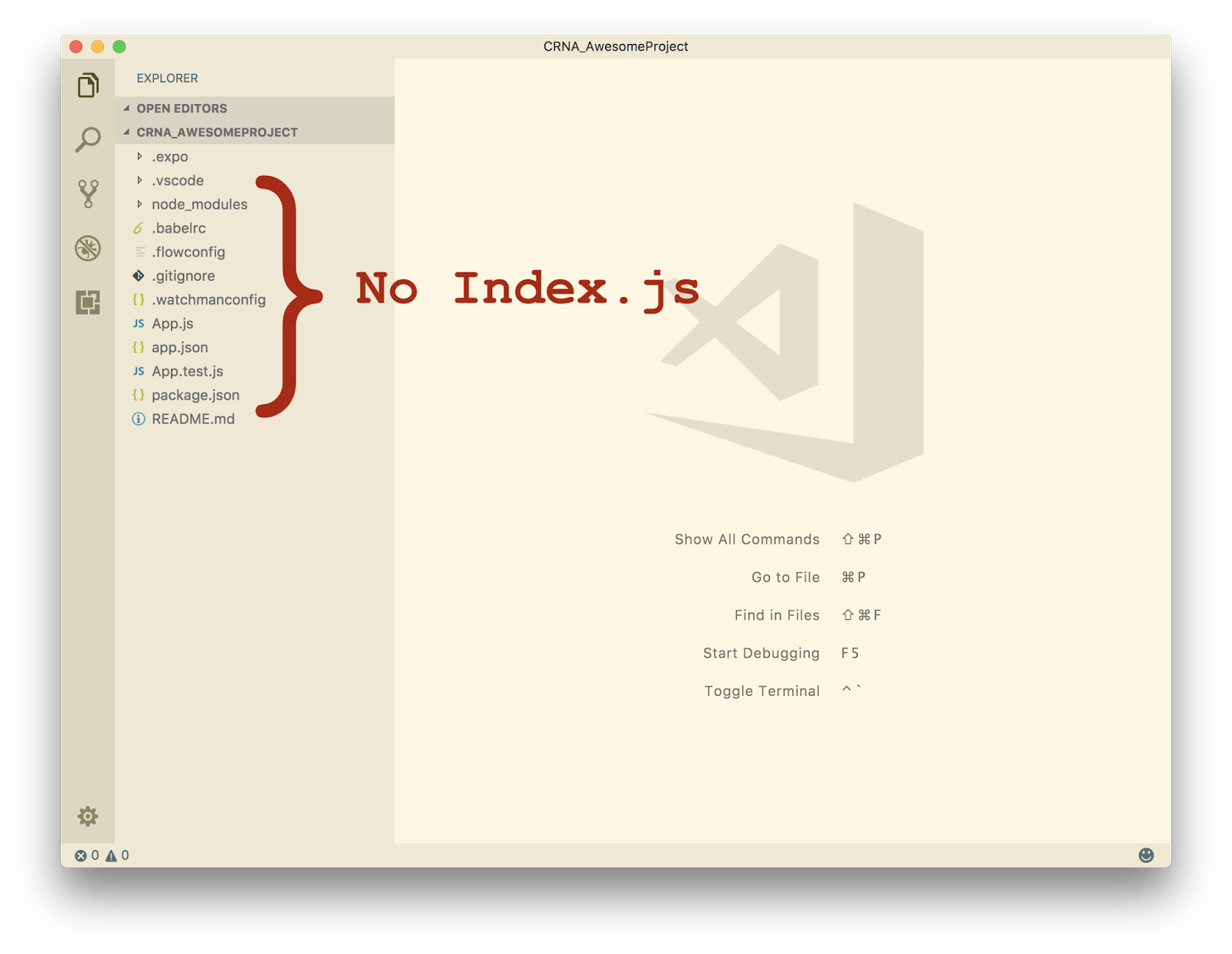Open the .gitignore file

255,276
